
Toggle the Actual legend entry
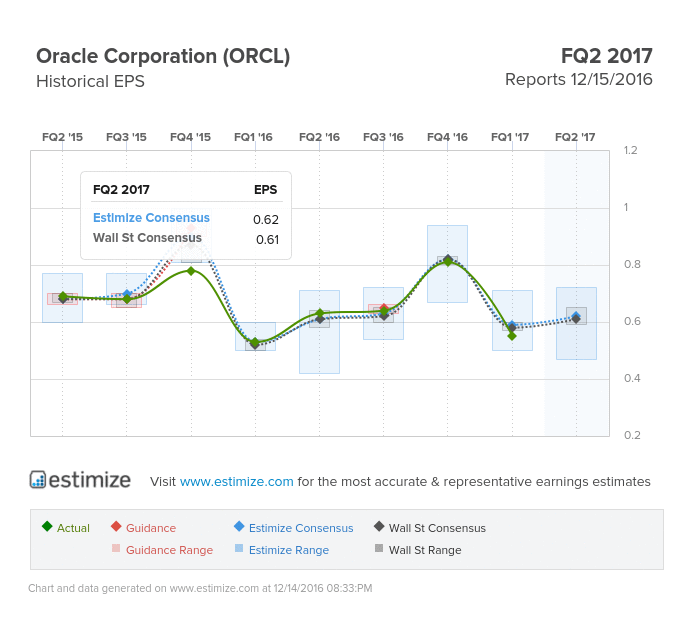point(66,527)
